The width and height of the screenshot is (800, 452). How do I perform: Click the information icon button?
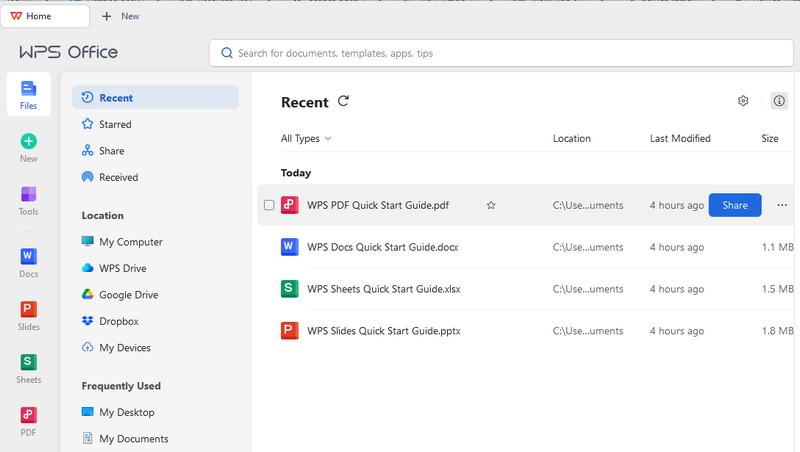point(779,101)
